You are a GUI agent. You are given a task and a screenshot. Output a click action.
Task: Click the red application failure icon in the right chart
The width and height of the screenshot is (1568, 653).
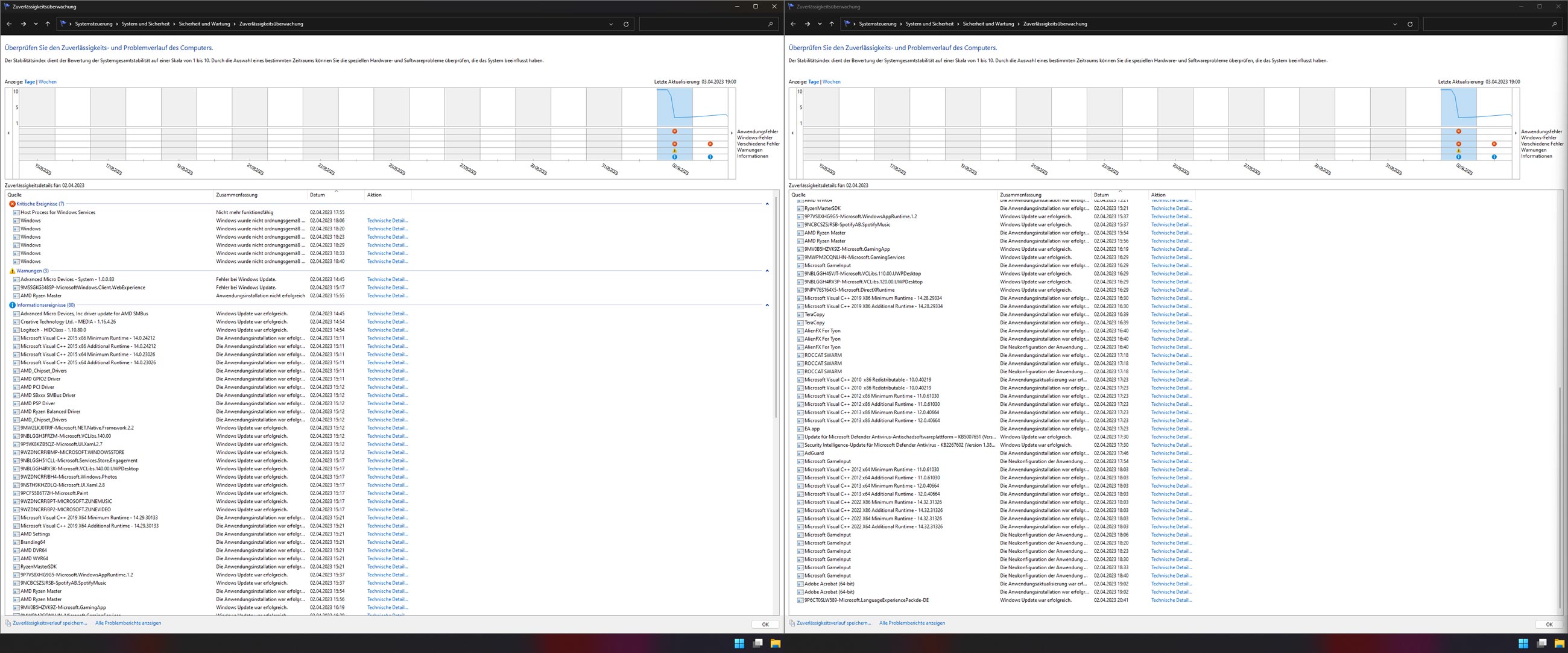[1458, 131]
